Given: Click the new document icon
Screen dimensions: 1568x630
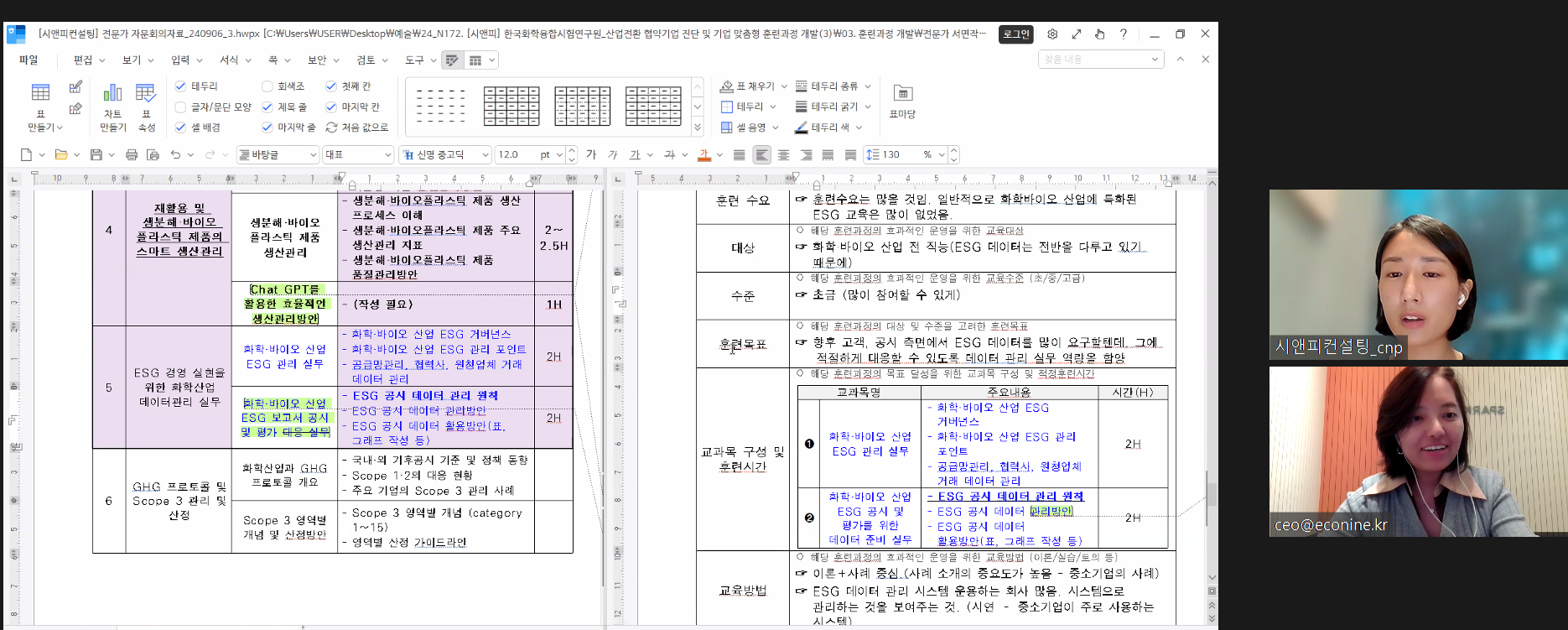Looking at the screenshot, I should (x=26, y=155).
